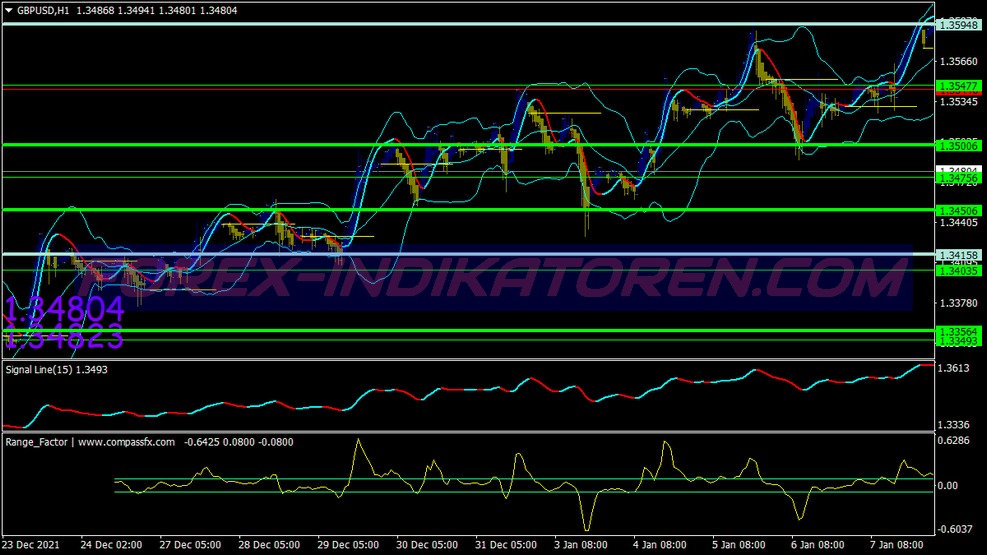Select the 1.34506 level label
The width and height of the screenshot is (987, 555).
[x=959, y=211]
